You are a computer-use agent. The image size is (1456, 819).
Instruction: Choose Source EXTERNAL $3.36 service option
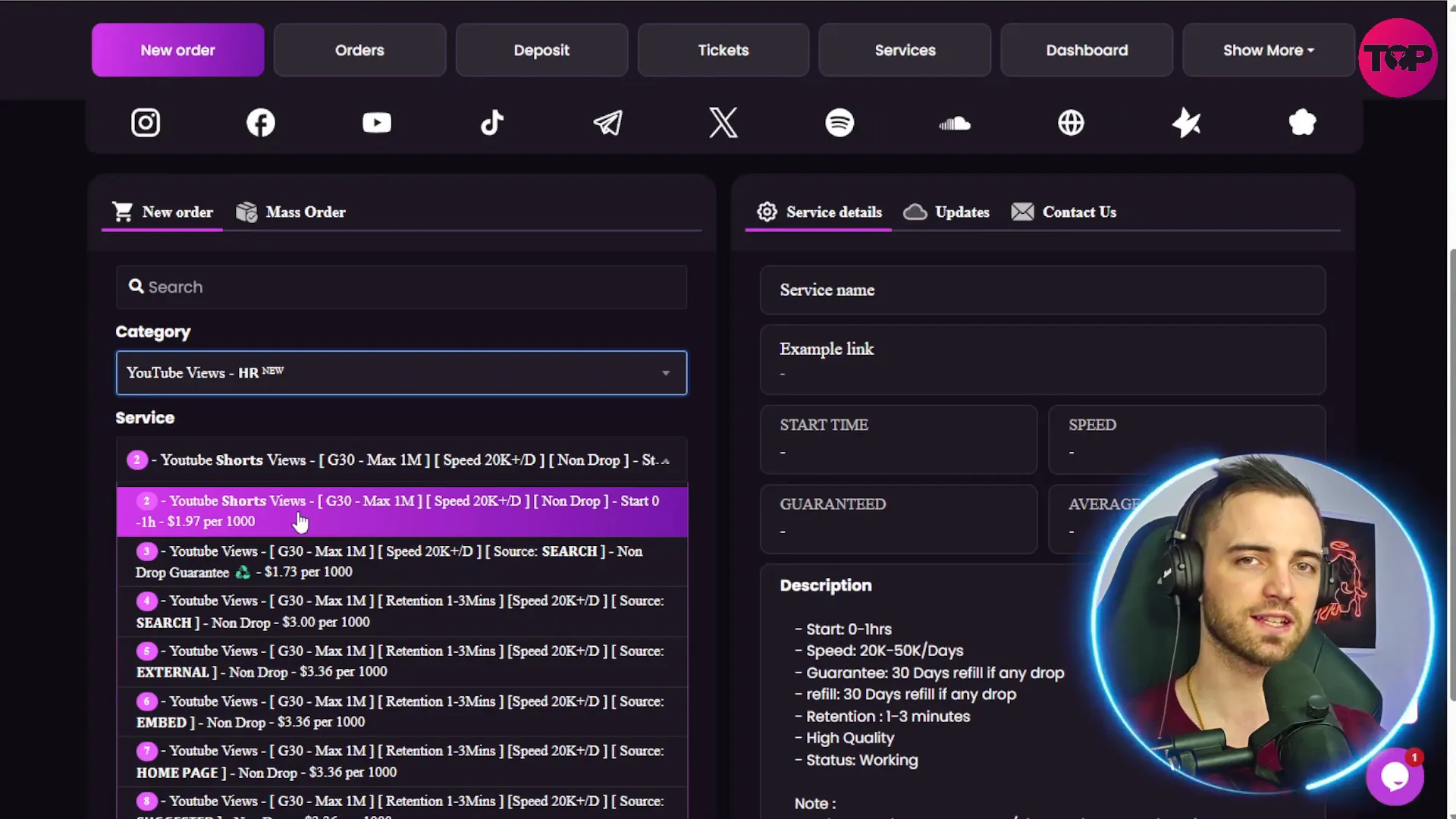tap(402, 661)
